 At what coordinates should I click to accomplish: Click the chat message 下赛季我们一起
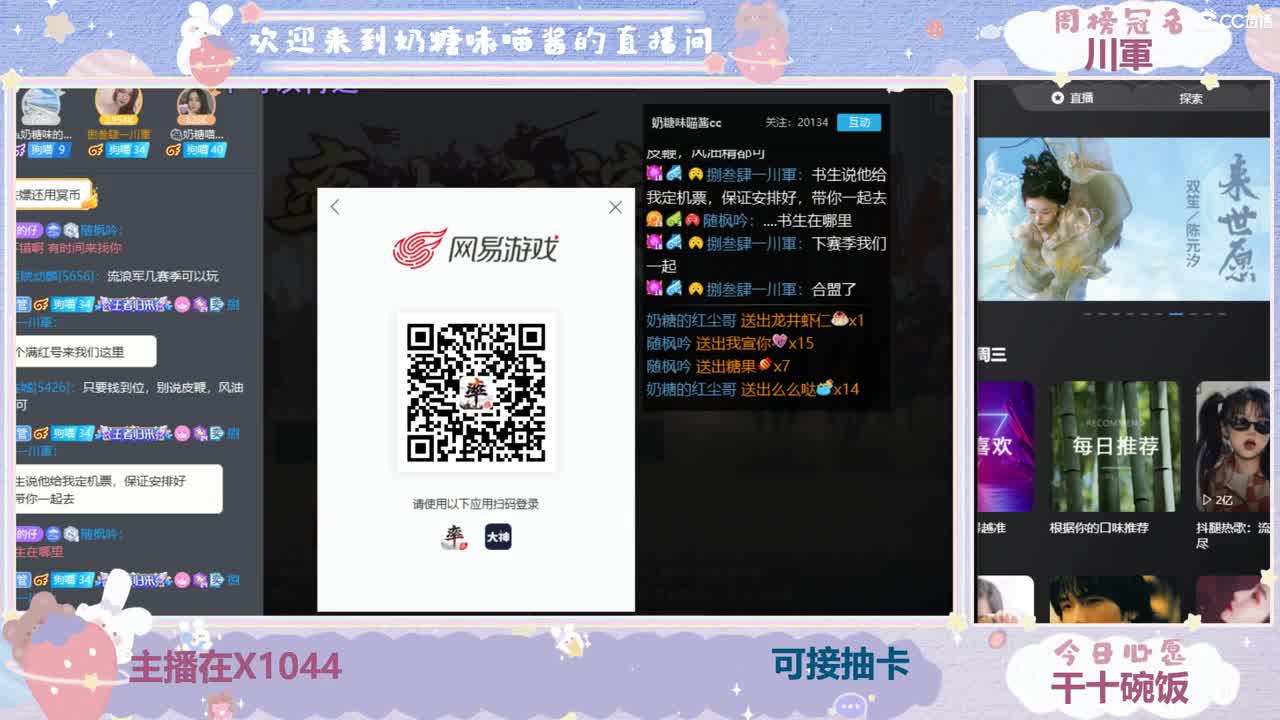coord(766,255)
